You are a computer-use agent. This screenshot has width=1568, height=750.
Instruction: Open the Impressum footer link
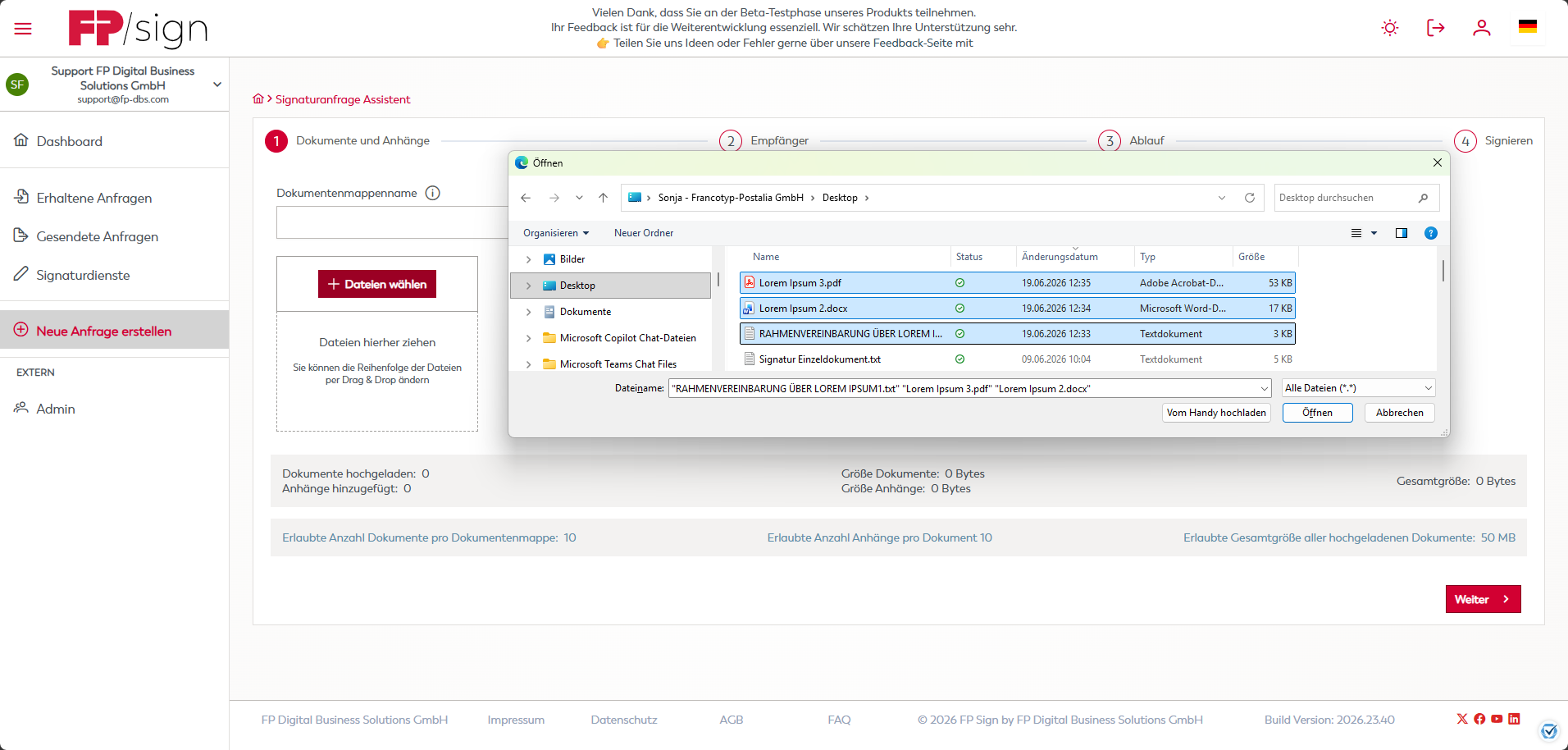[516, 720]
